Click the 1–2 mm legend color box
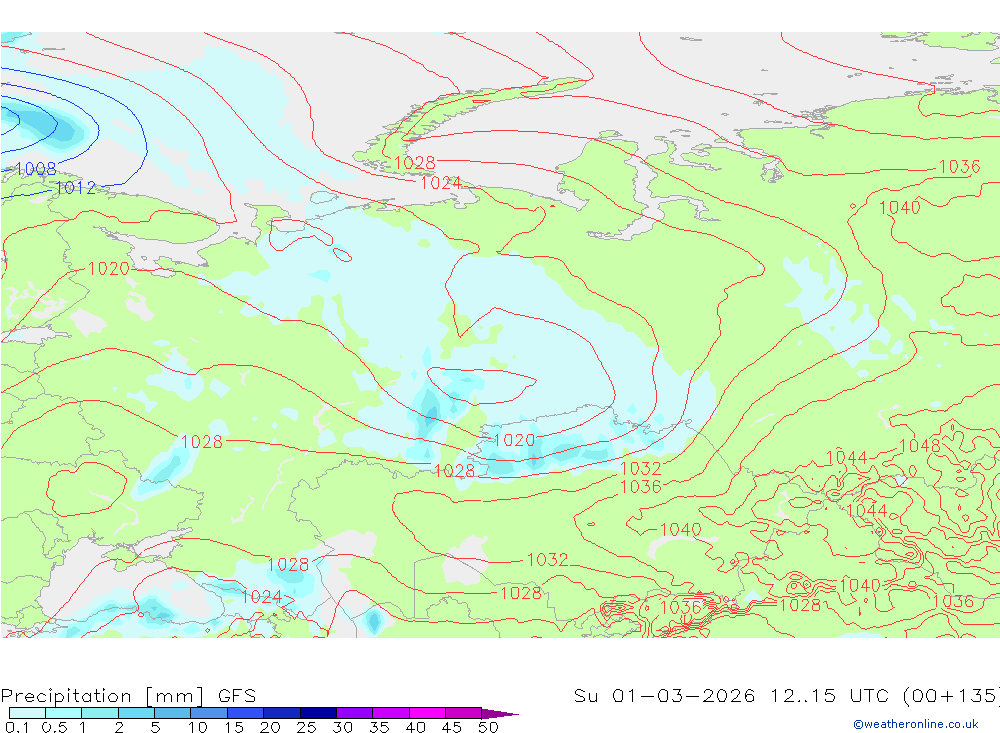The width and height of the screenshot is (1000, 733). (100, 713)
